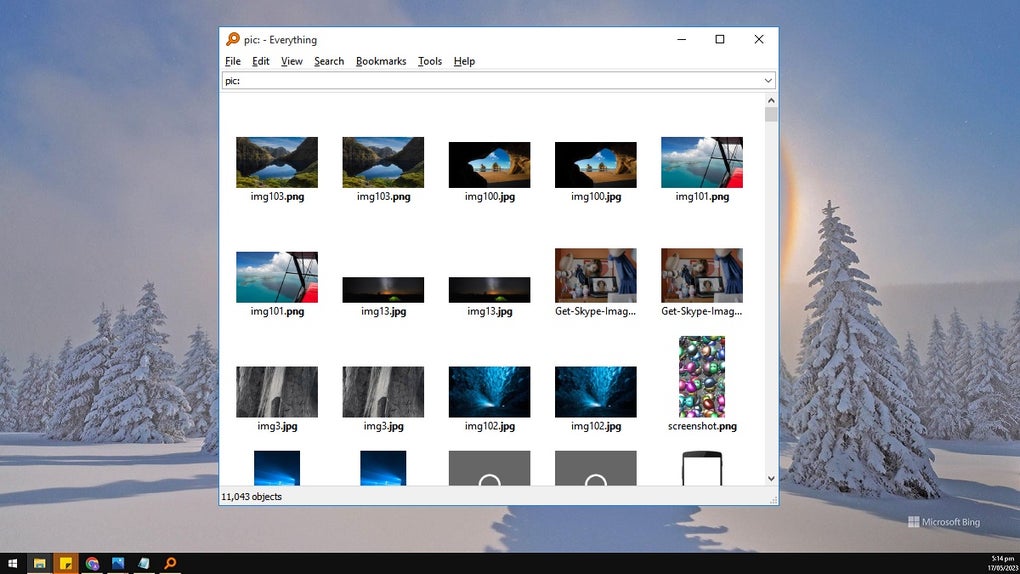
Task: Click the right img102.jpg file name
Action: [595, 426]
